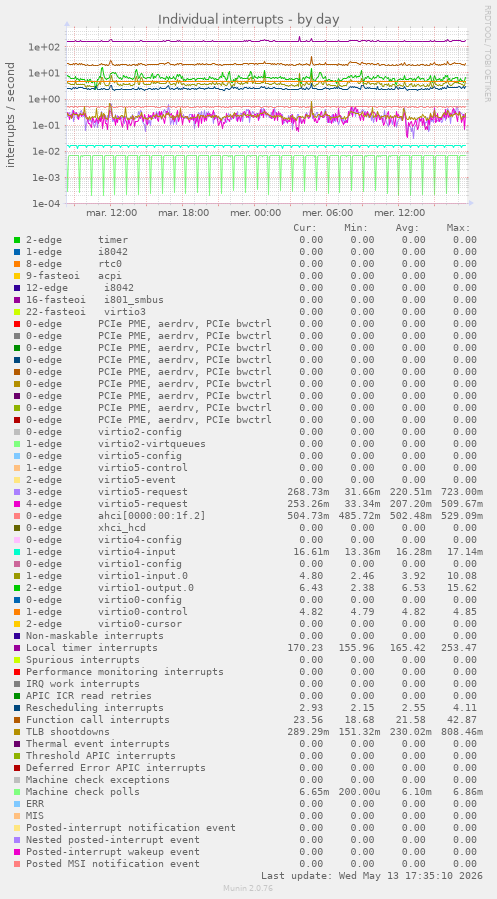
Task: Click the cyan virtio4-input legend swatch
Action: point(17,552)
